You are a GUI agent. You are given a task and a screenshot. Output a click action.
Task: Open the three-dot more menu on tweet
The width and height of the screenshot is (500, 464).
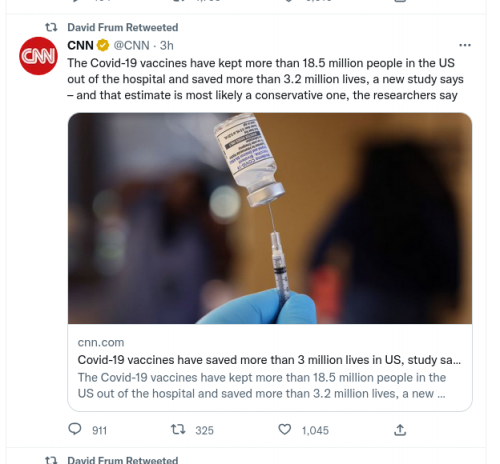465,45
